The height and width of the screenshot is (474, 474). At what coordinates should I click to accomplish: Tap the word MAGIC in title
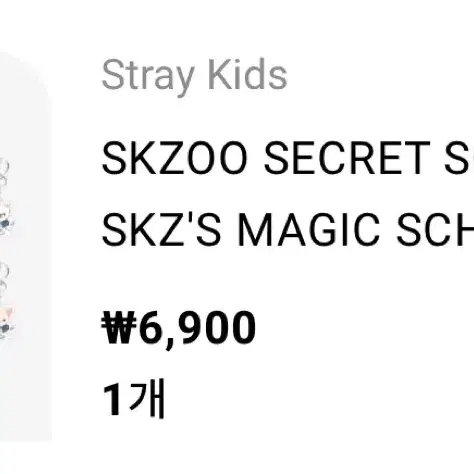coord(309,230)
